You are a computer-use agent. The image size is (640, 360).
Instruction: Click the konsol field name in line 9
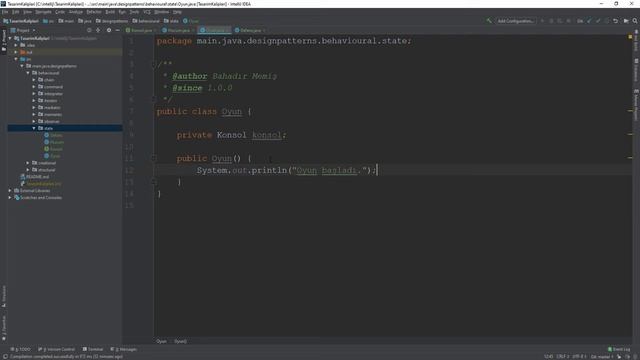point(267,135)
